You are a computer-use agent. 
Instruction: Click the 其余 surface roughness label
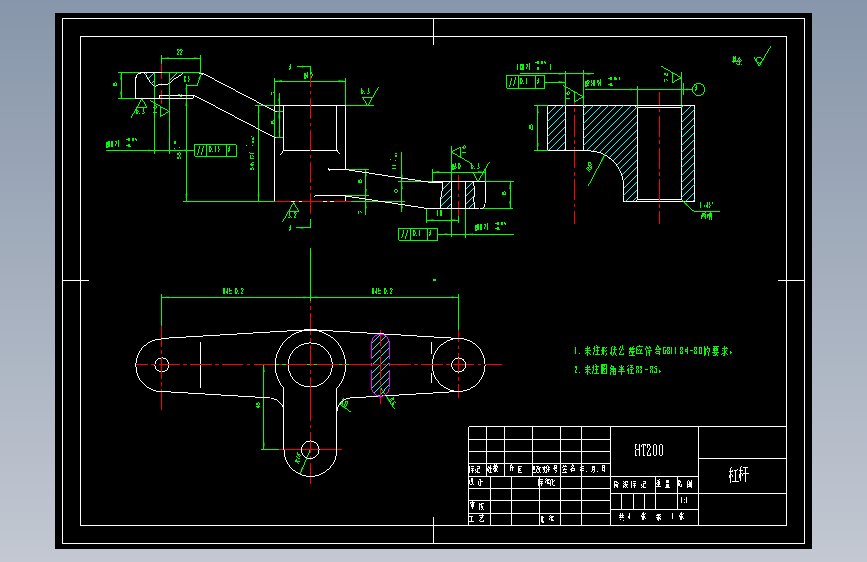pyautogui.click(x=737, y=60)
